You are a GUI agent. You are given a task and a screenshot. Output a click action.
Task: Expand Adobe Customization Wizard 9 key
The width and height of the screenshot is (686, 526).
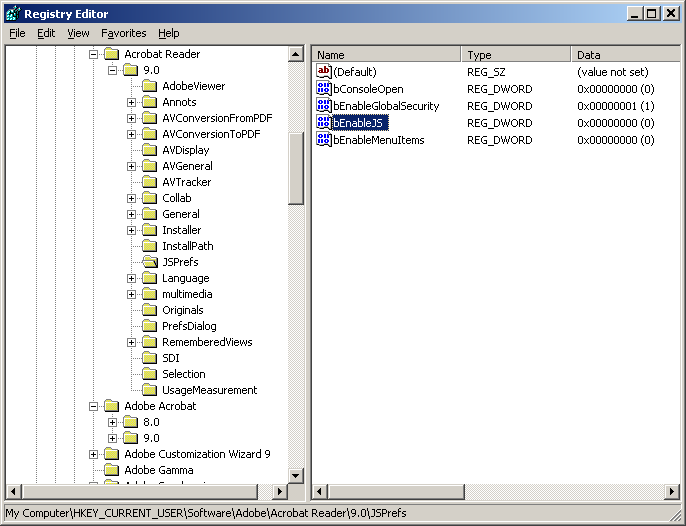coord(93,454)
